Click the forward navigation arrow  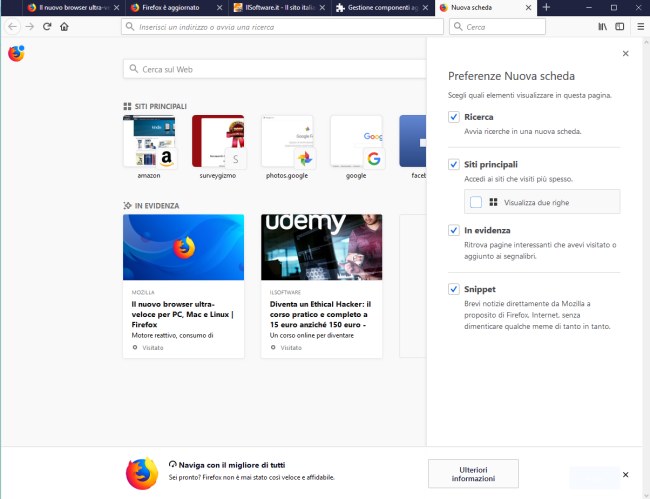point(29,27)
